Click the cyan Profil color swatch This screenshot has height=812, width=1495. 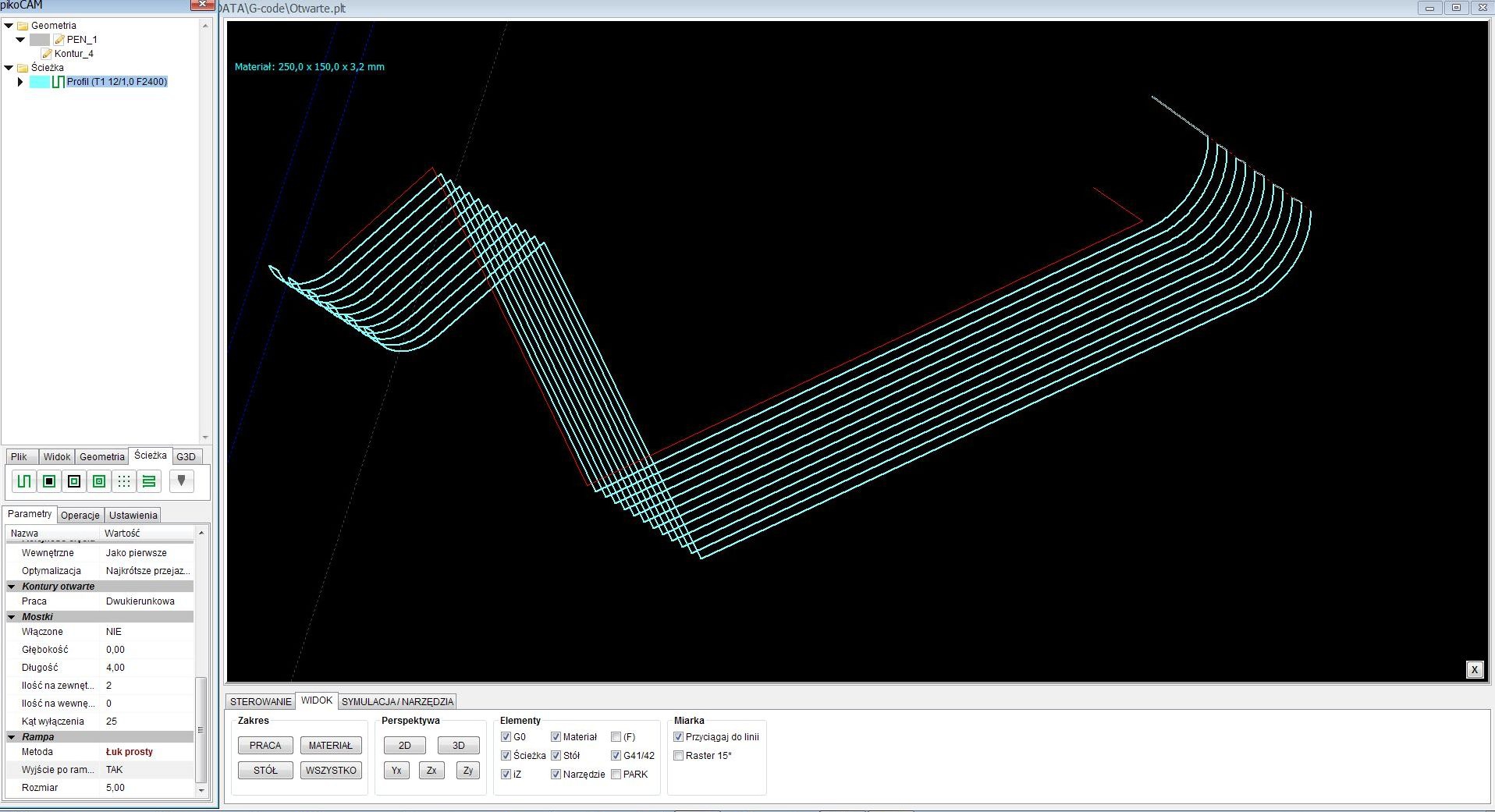coord(40,82)
